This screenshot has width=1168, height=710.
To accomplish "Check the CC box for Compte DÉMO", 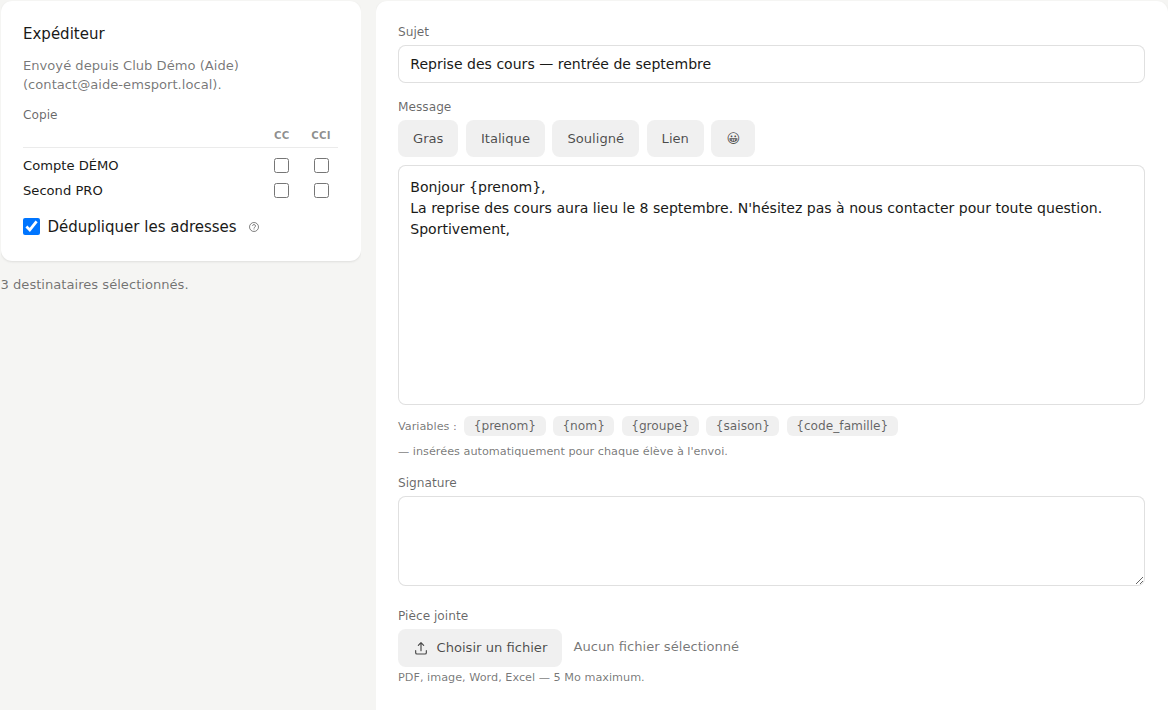I will (x=282, y=165).
